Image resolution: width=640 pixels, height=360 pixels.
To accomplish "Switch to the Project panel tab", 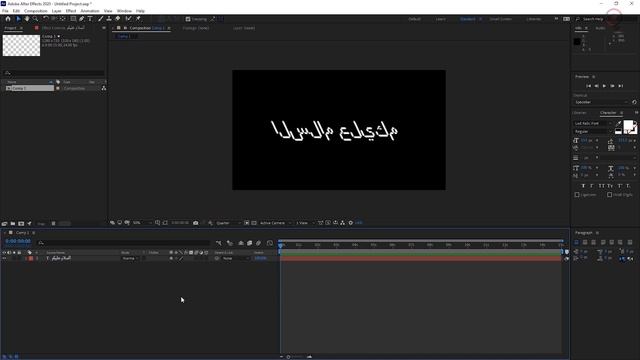I will 10,28.
